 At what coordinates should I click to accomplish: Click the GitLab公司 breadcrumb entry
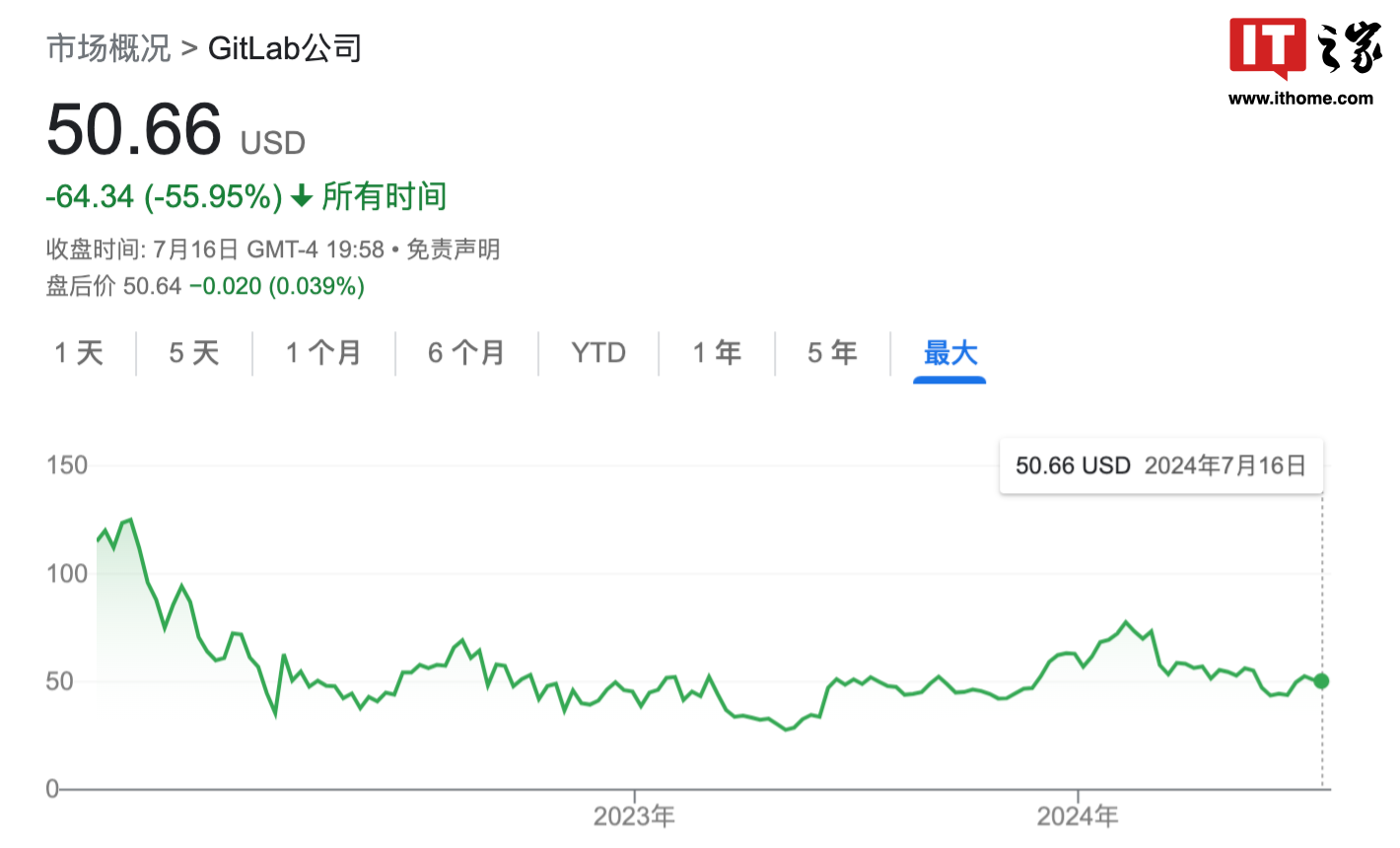click(x=284, y=47)
